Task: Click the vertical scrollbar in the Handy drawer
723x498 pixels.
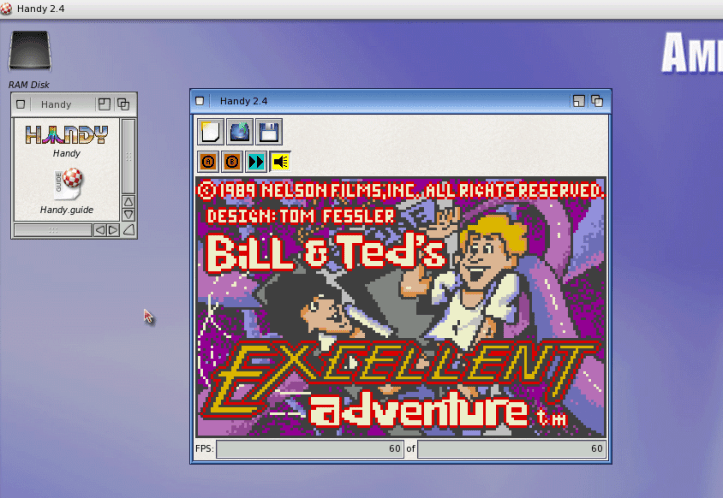Action: point(128,155)
